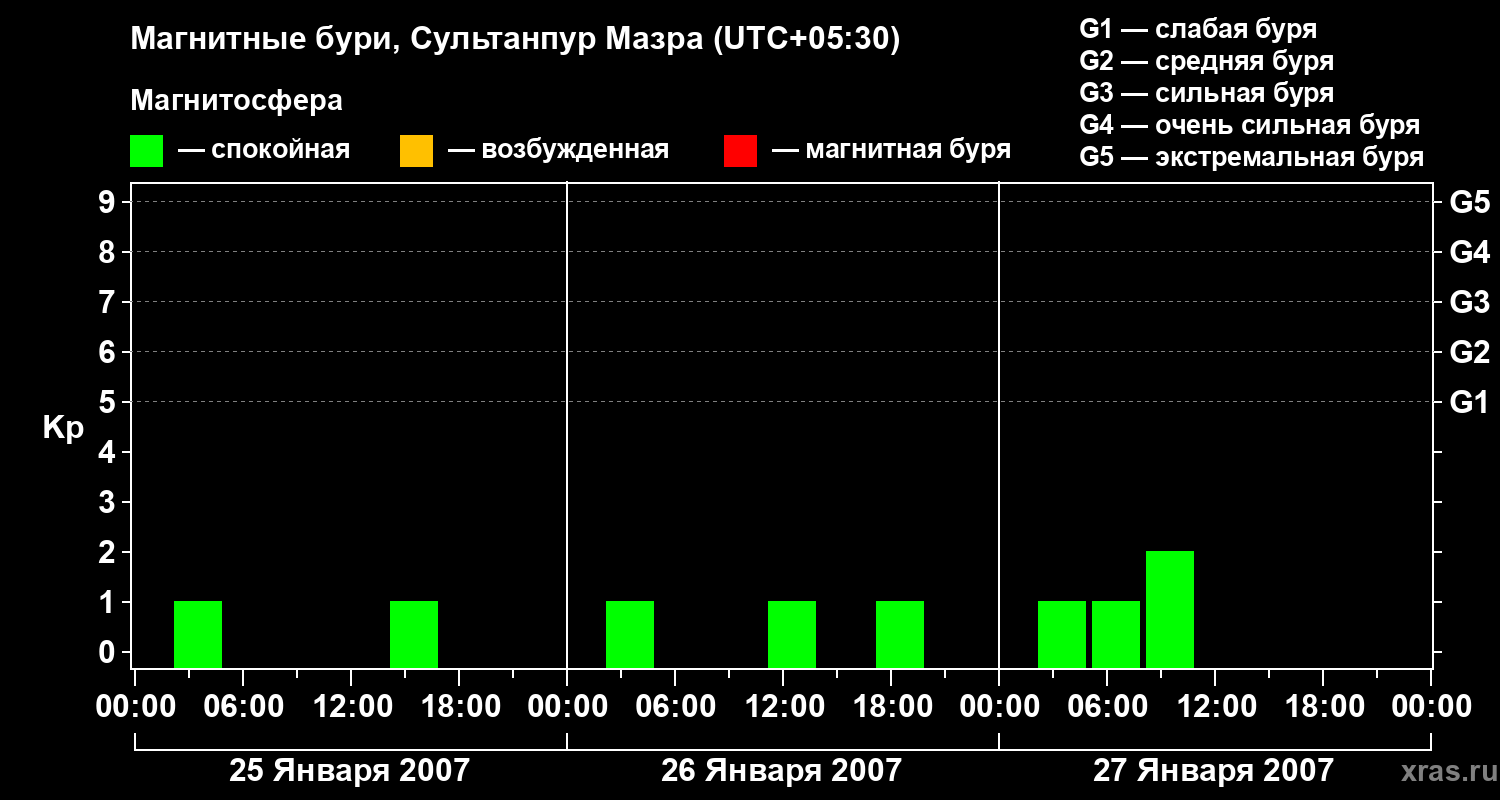Click the 'G2' right axis label
This screenshot has width=1500, height=800.
(1470, 352)
